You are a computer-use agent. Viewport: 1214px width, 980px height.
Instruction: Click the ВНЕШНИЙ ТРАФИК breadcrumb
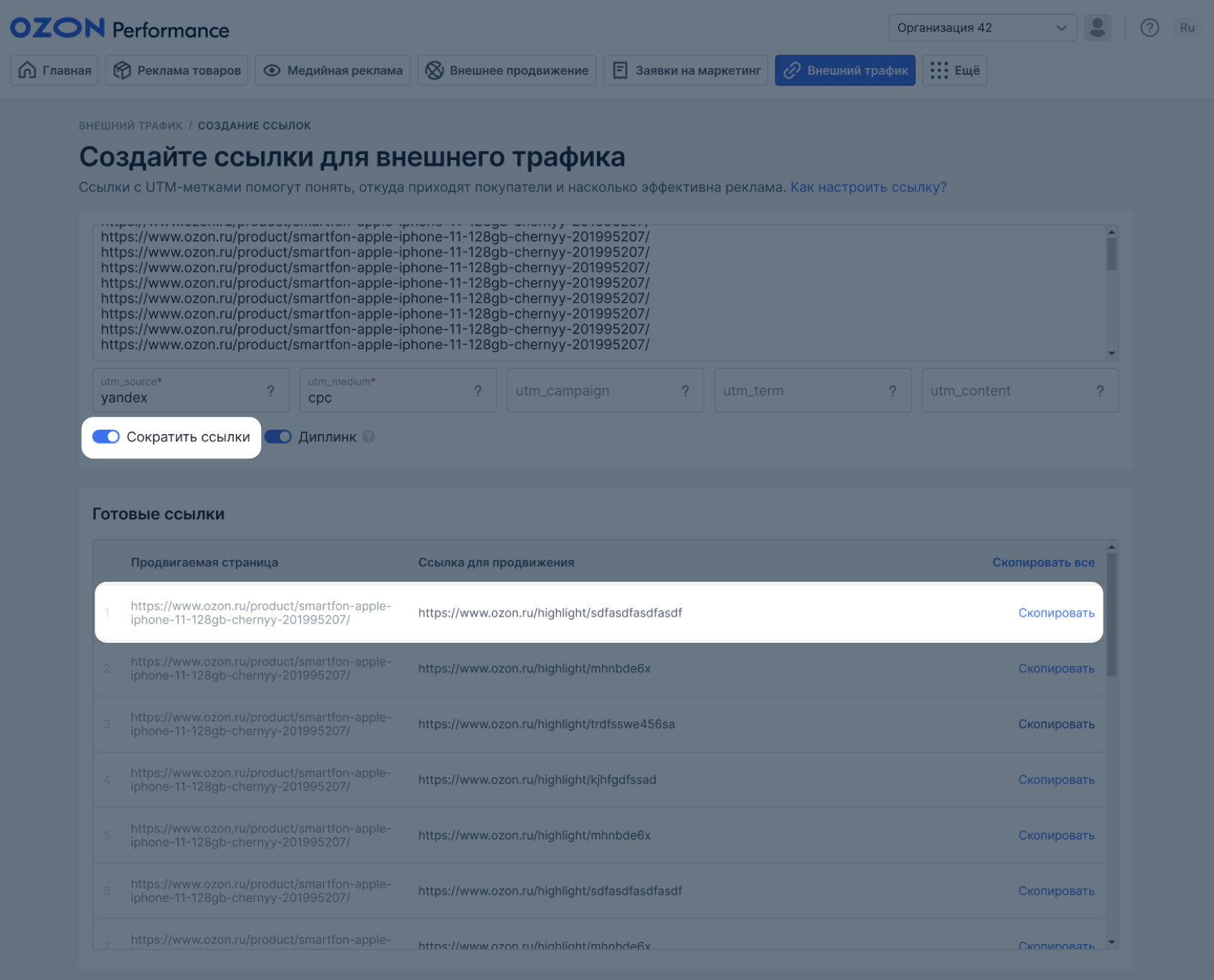coord(131,126)
